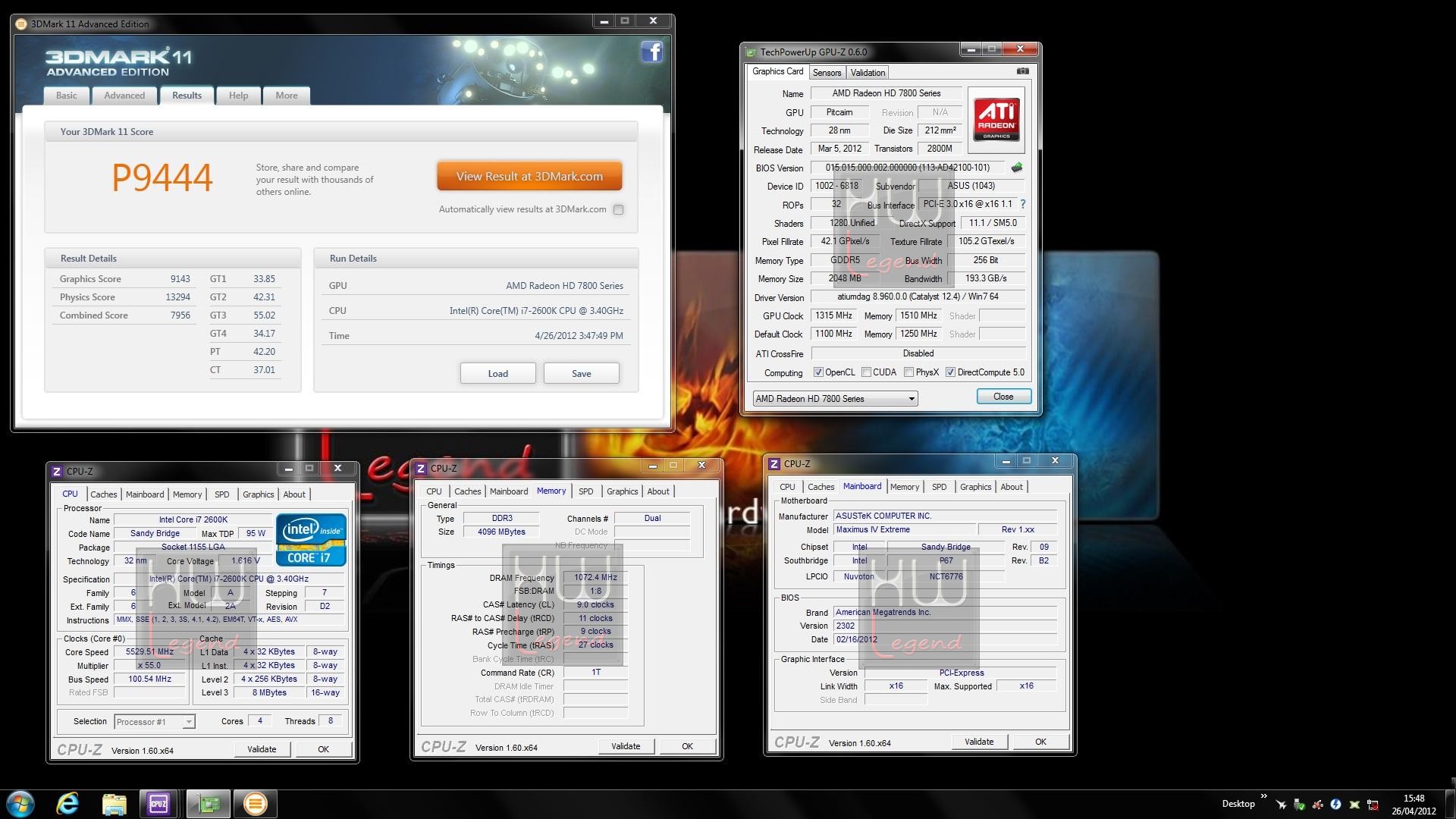Toggle the OpenCL checkbox in GPU-Z
Image resolution: width=1456 pixels, height=819 pixels.
[818, 372]
